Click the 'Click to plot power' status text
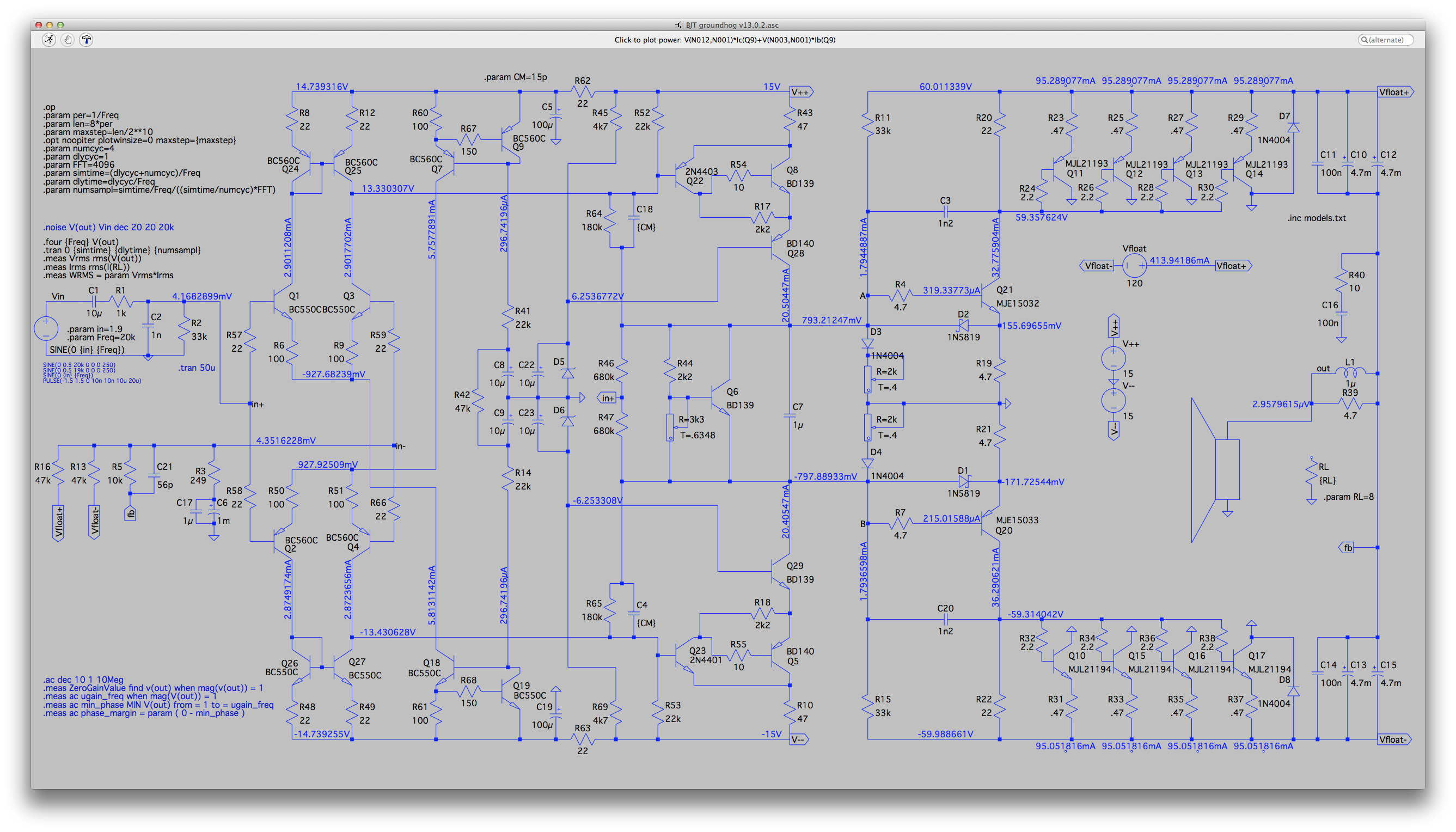This screenshot has height=832, width=1456. [x=725, y=39]
